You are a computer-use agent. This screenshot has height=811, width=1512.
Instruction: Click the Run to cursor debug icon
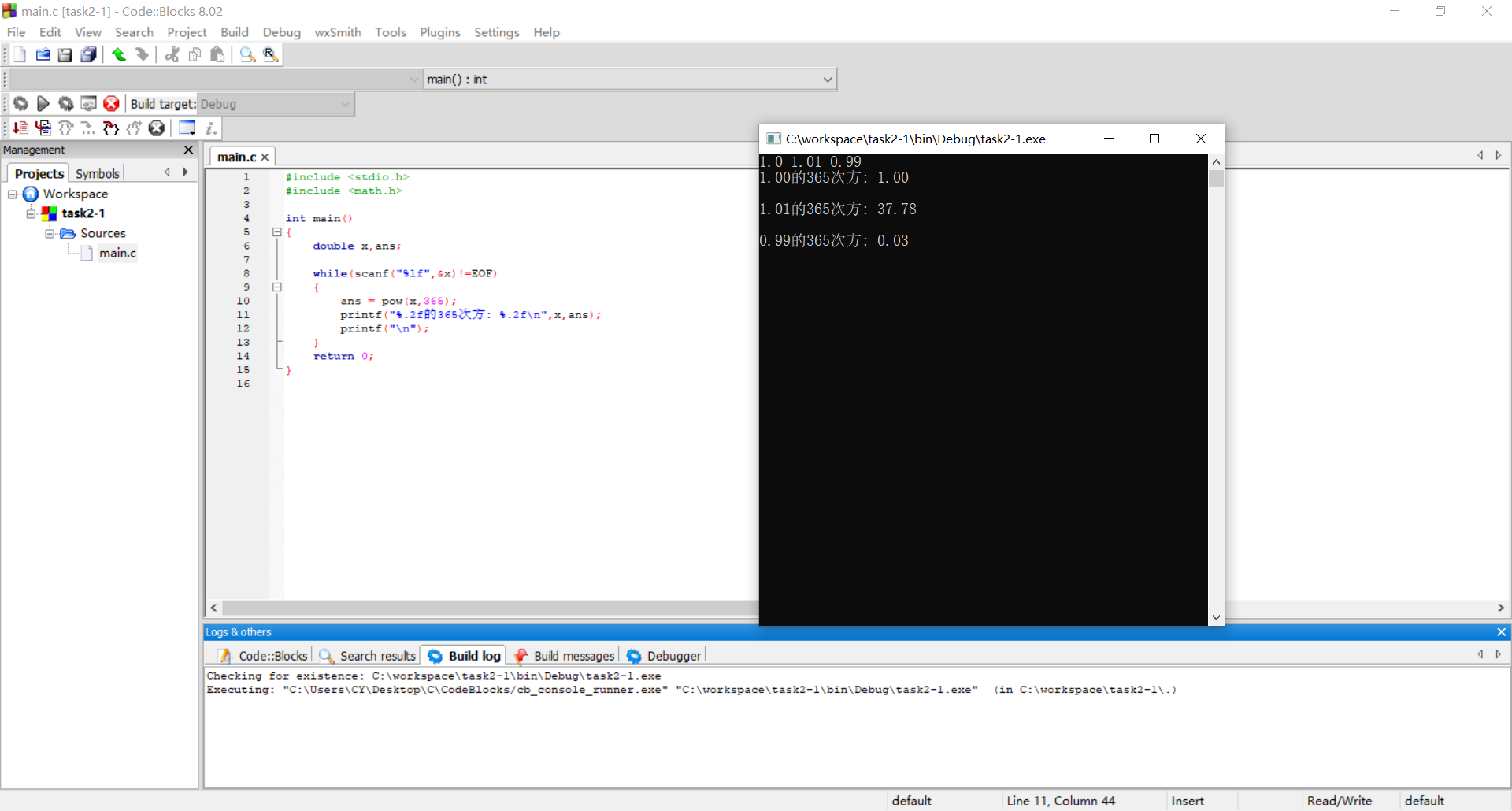pos(43,128)
